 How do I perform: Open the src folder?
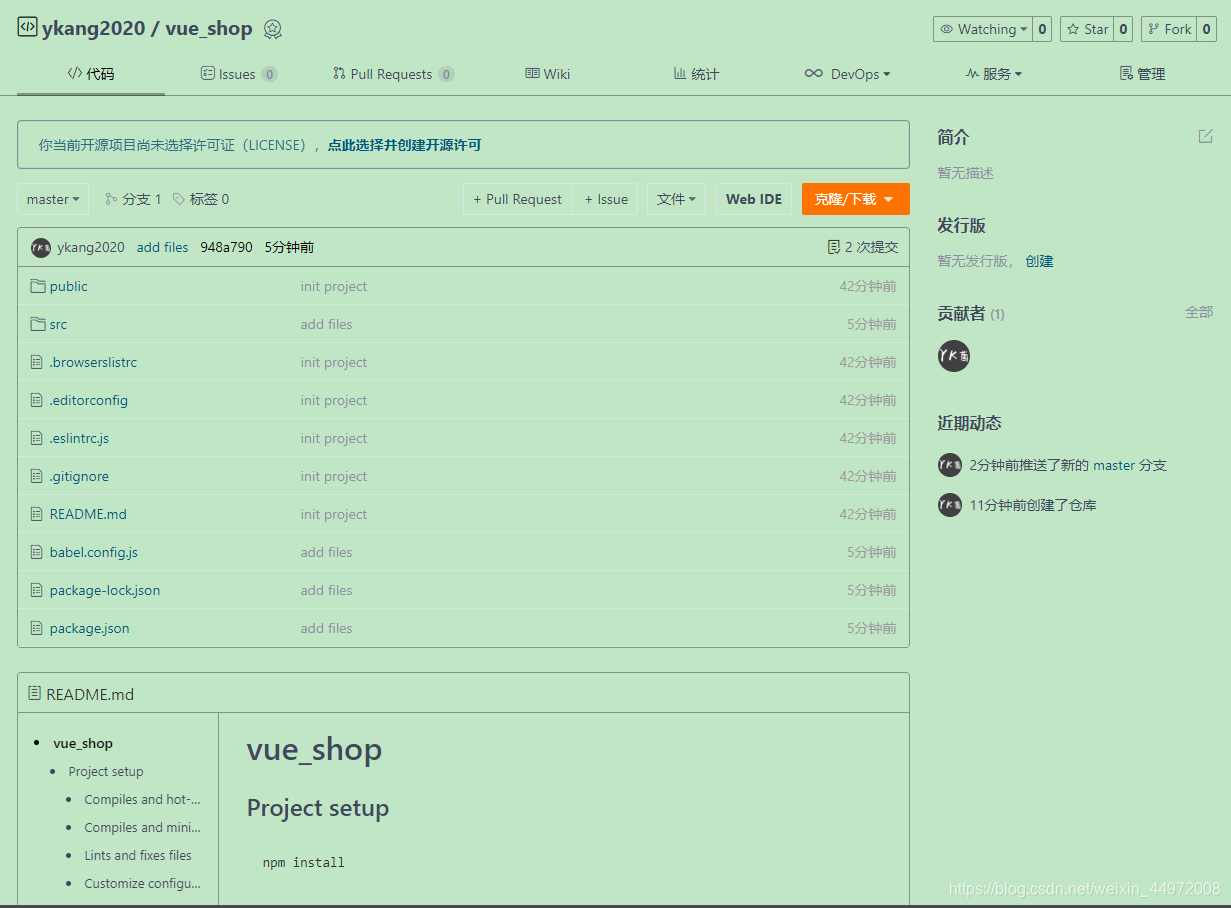point(58,324)
